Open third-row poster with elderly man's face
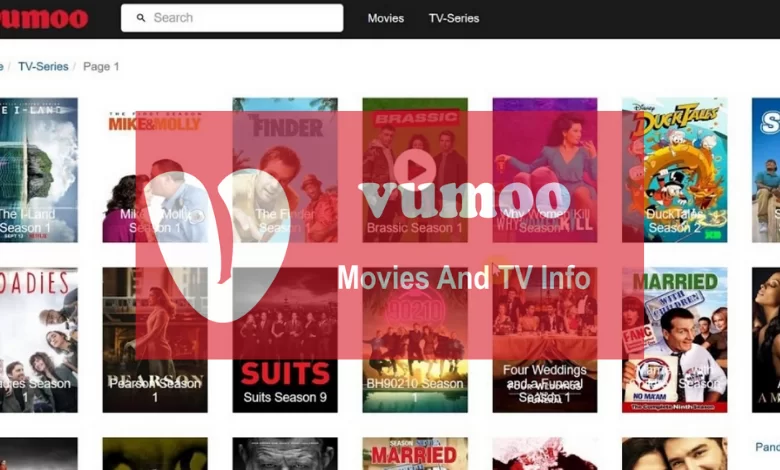 click(285, 454)
